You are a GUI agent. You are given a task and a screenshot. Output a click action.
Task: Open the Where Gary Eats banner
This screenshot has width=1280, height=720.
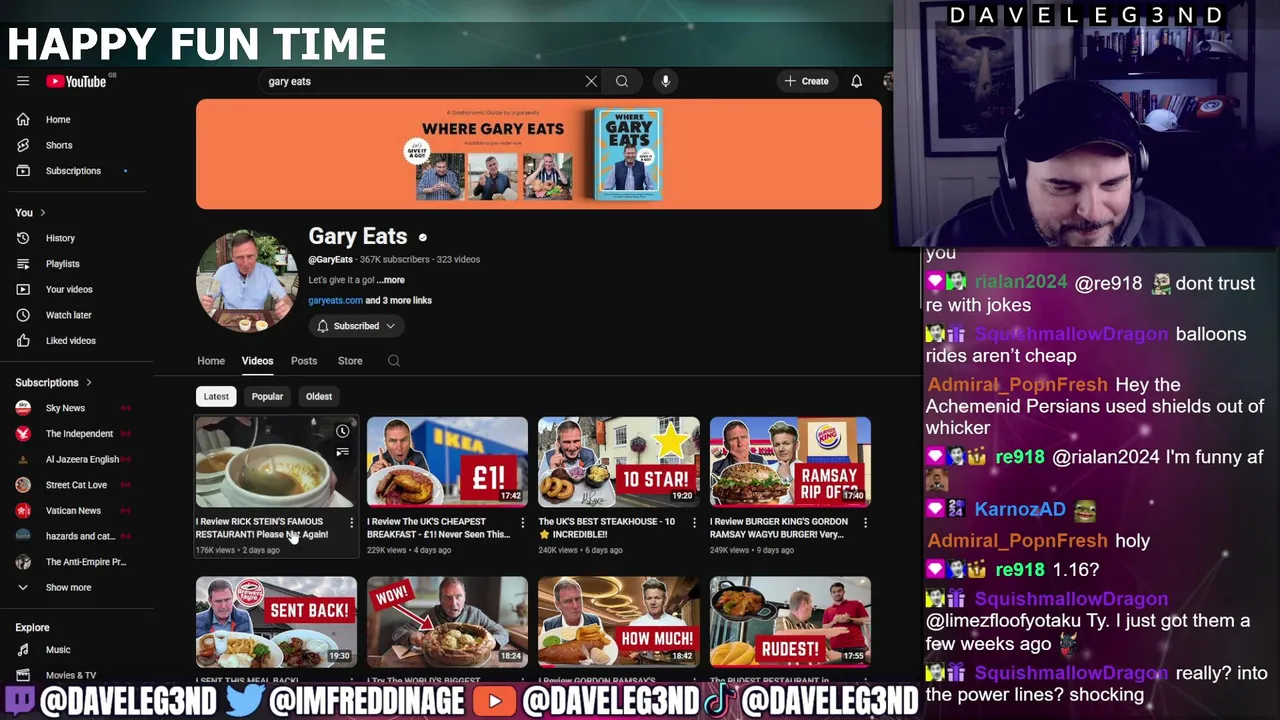[x=539, y=154]
